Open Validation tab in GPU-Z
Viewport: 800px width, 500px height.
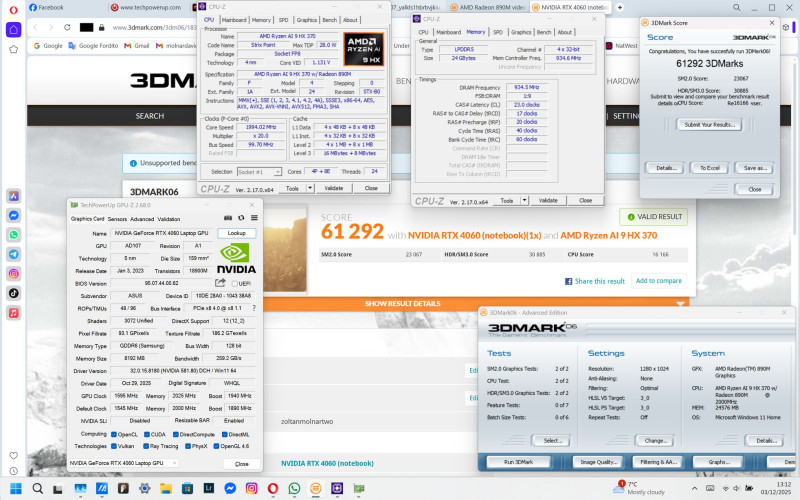[x=169, y=219]
